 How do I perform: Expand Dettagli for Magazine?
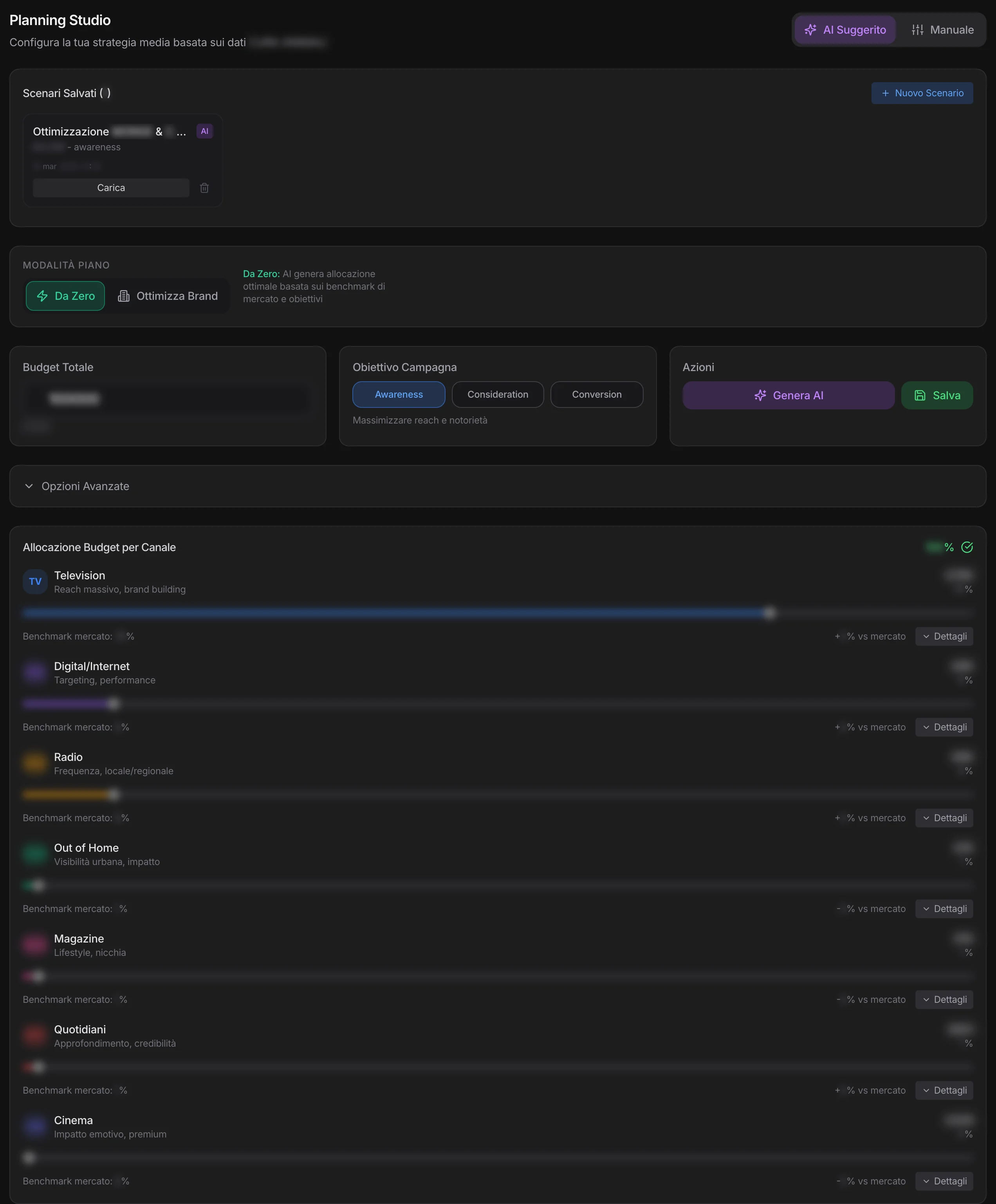944,999
